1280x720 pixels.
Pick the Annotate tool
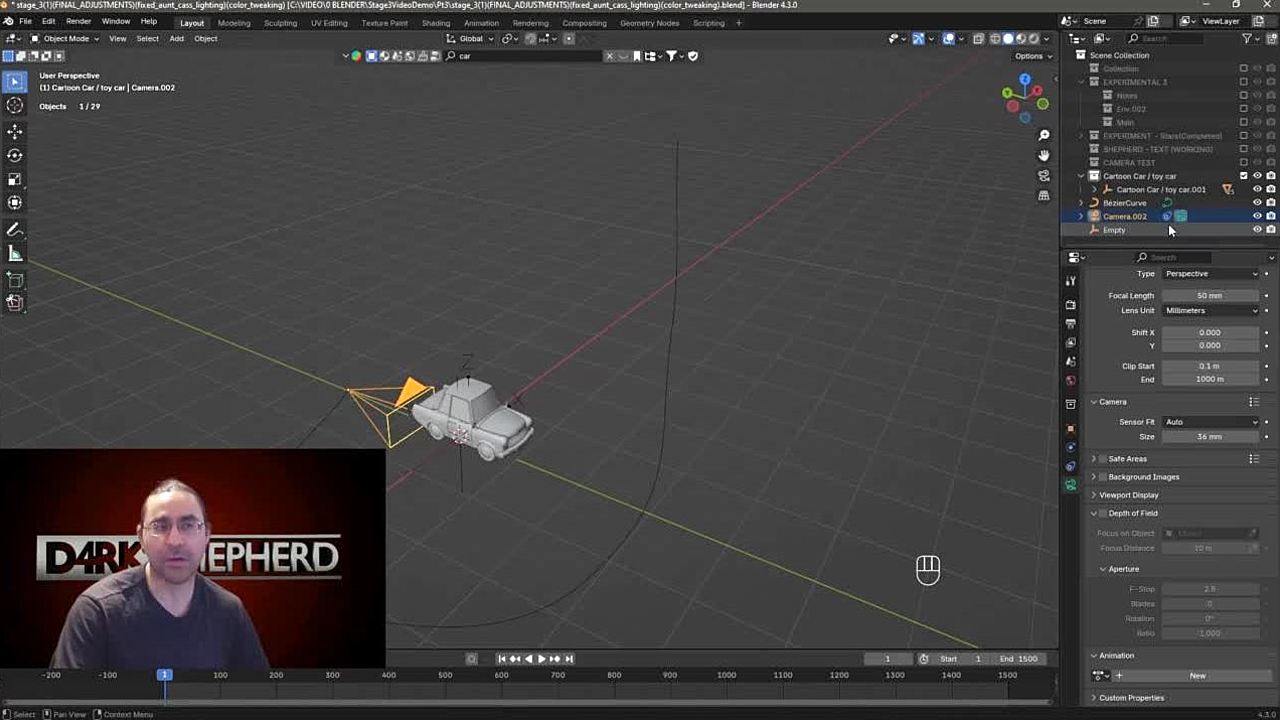click(15, 230)
